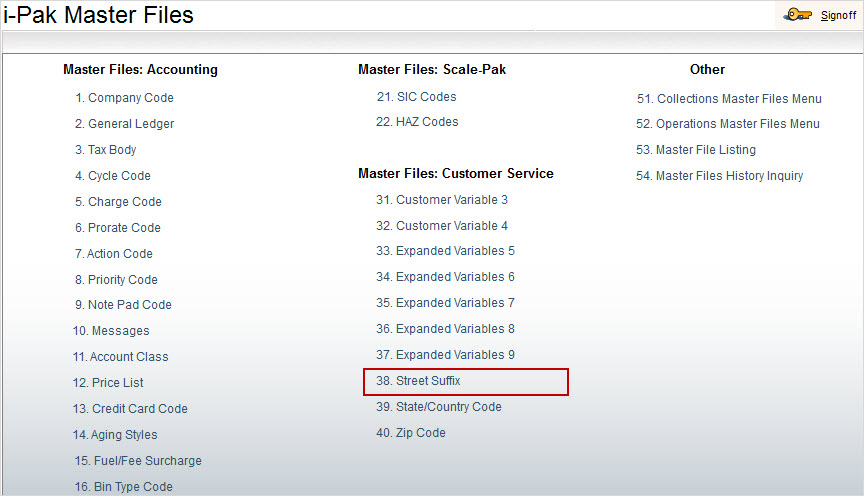Choose 5. Charge Code
This screenshot has width=864, height=496.
point(118,202)
